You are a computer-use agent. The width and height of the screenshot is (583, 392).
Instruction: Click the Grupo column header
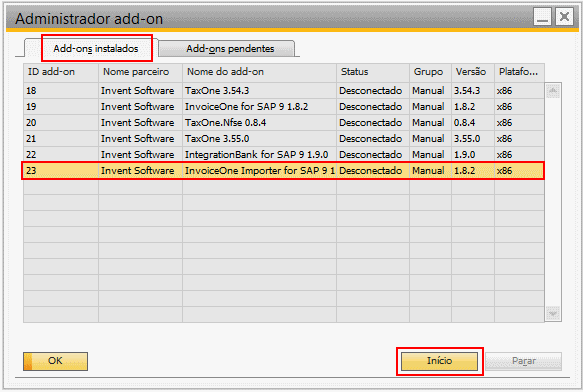click(x=431, y=72)
